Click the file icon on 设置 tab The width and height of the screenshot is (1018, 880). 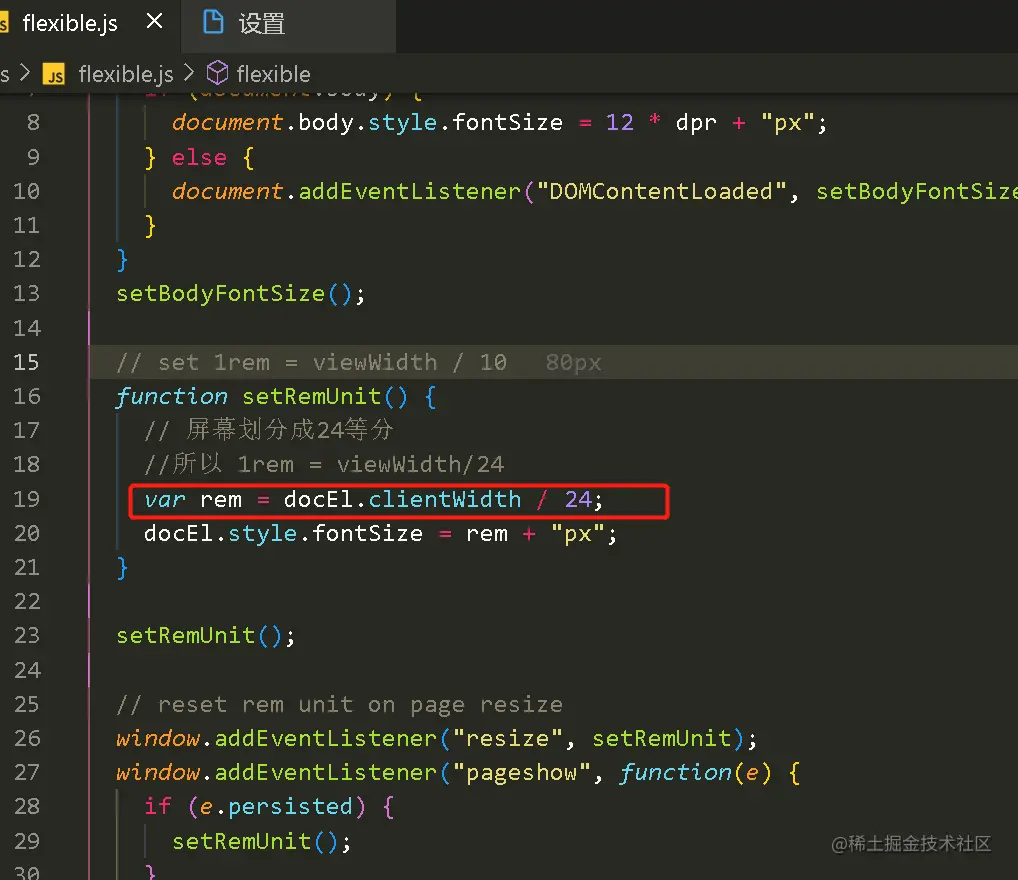coord(213,22)
